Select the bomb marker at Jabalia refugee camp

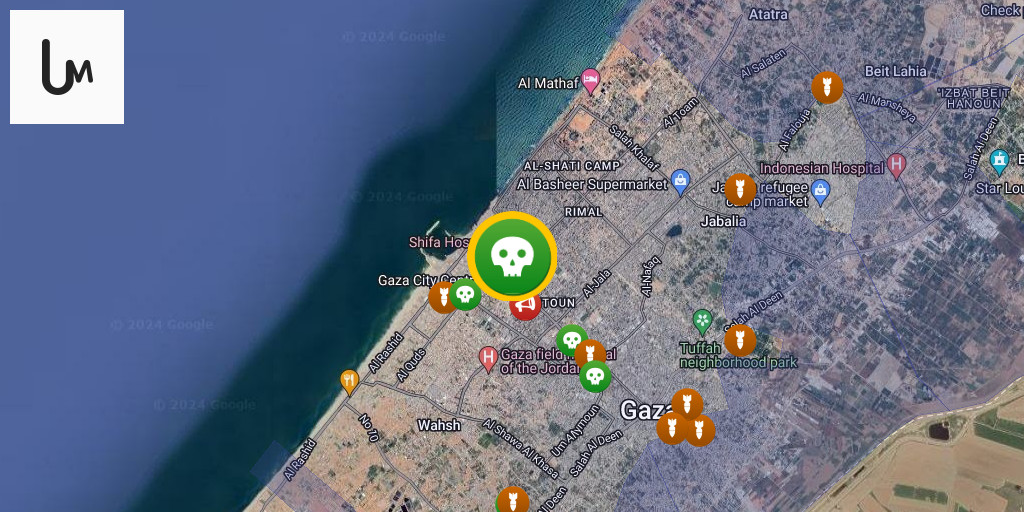point(740,190)
